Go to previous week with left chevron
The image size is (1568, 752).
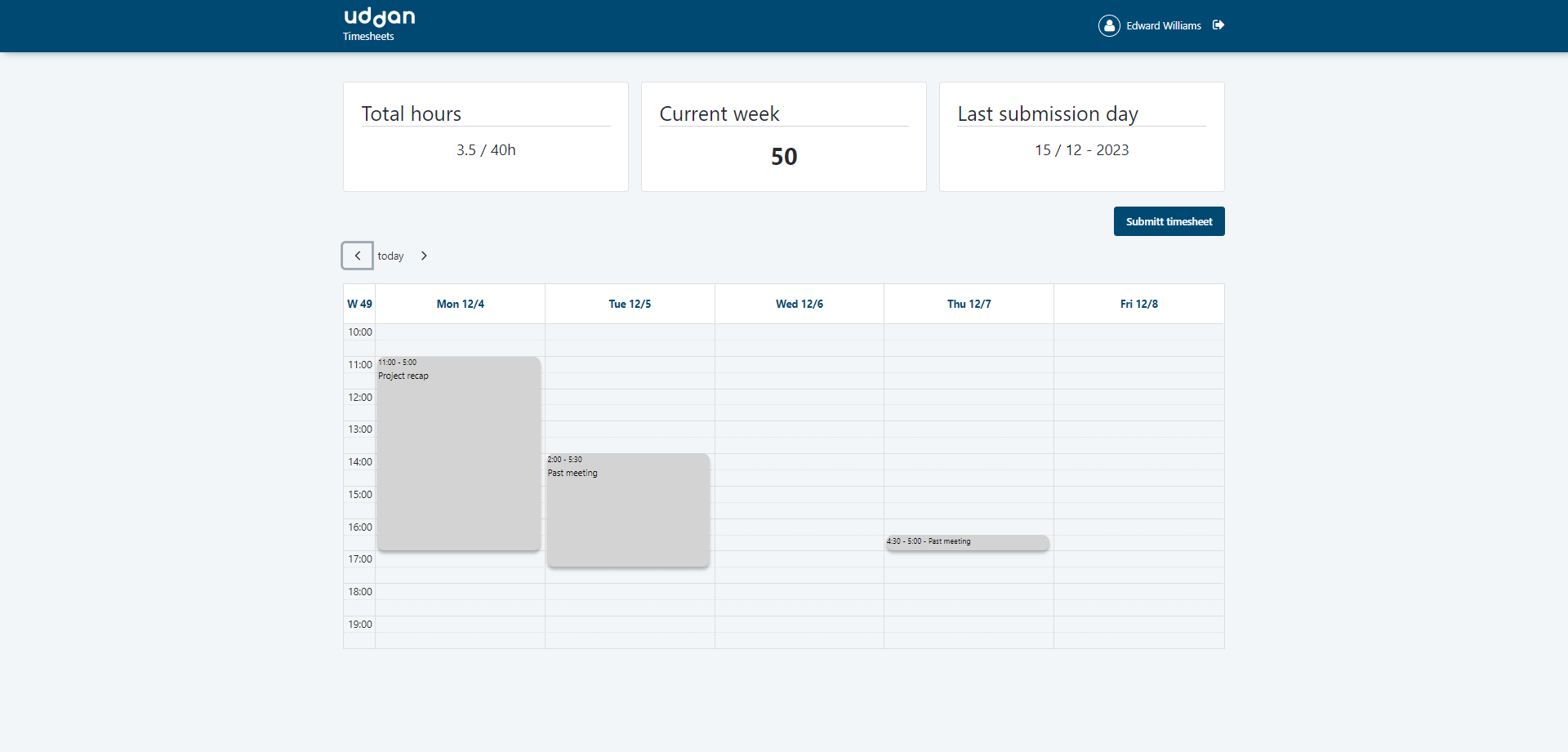tap(358, 256)
